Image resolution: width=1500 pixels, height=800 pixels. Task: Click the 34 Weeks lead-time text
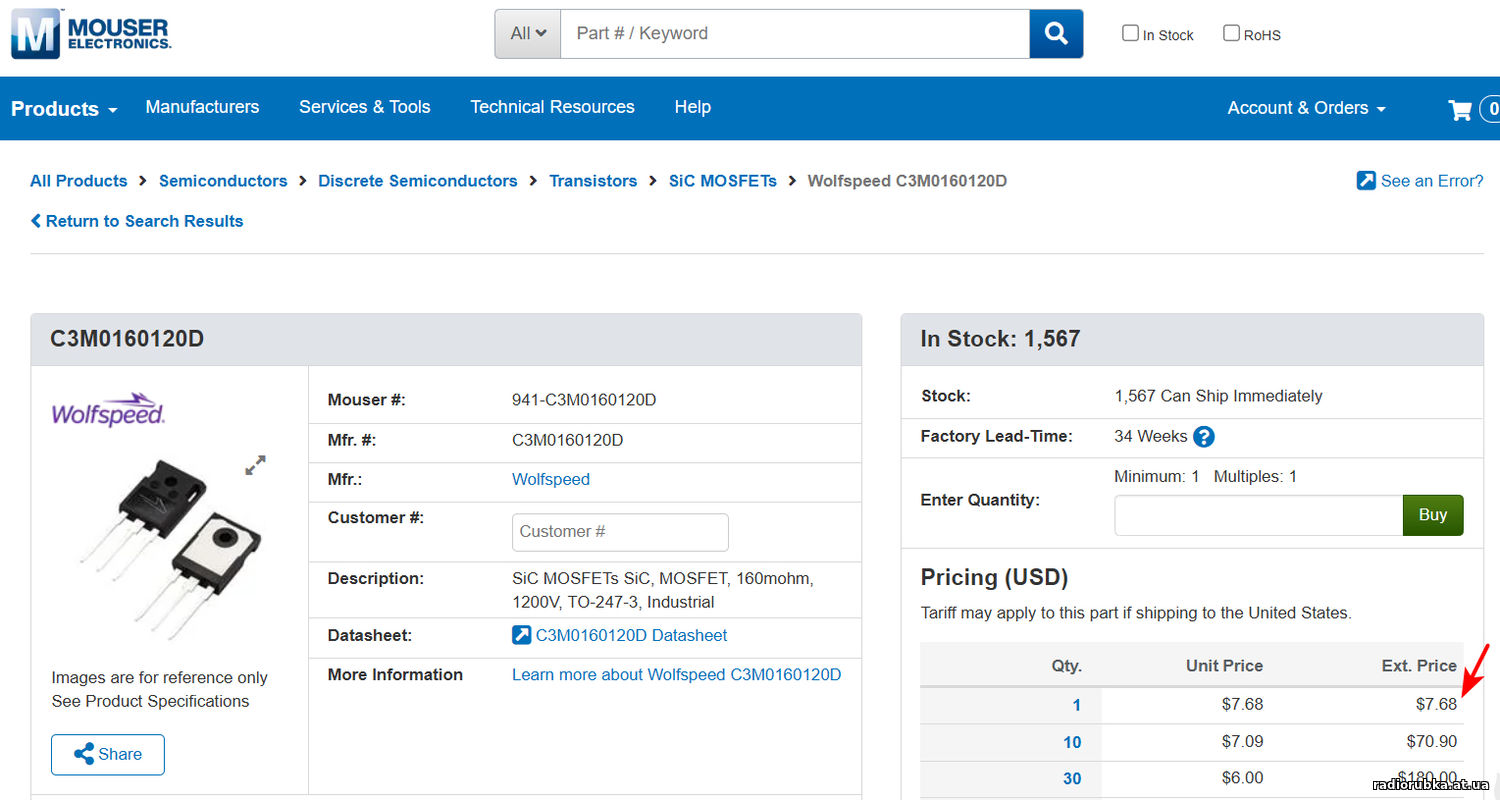(x=1150, y=437)
